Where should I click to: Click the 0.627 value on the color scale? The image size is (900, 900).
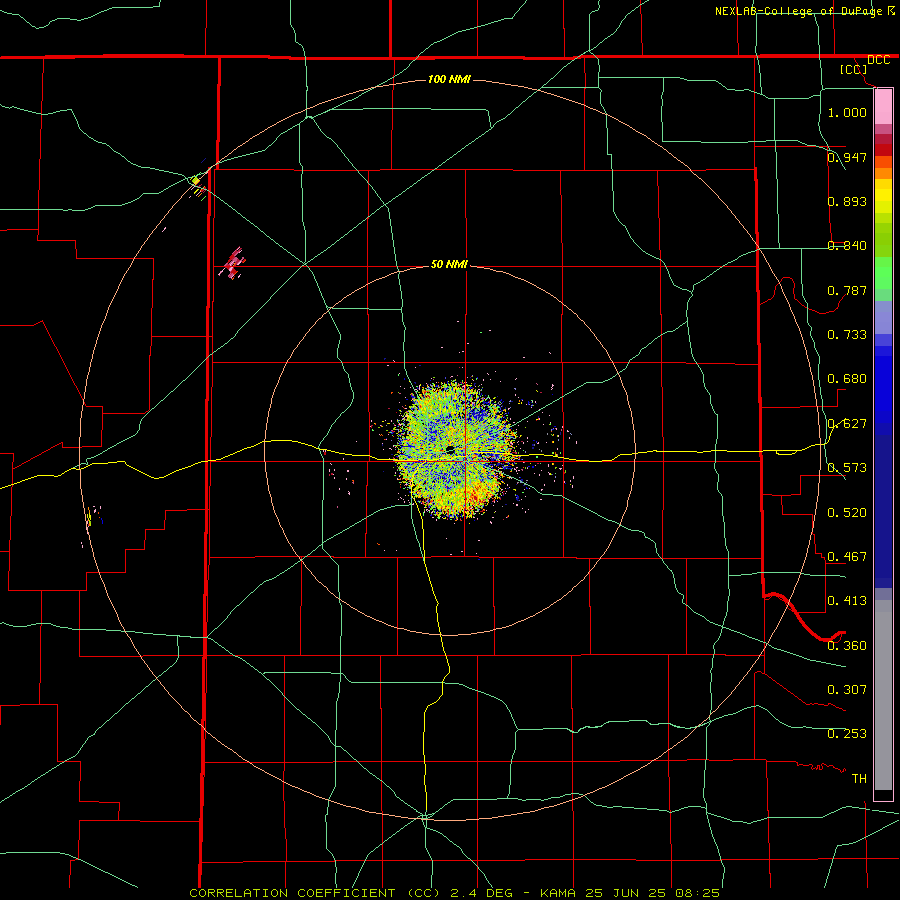tap(847, 423)
